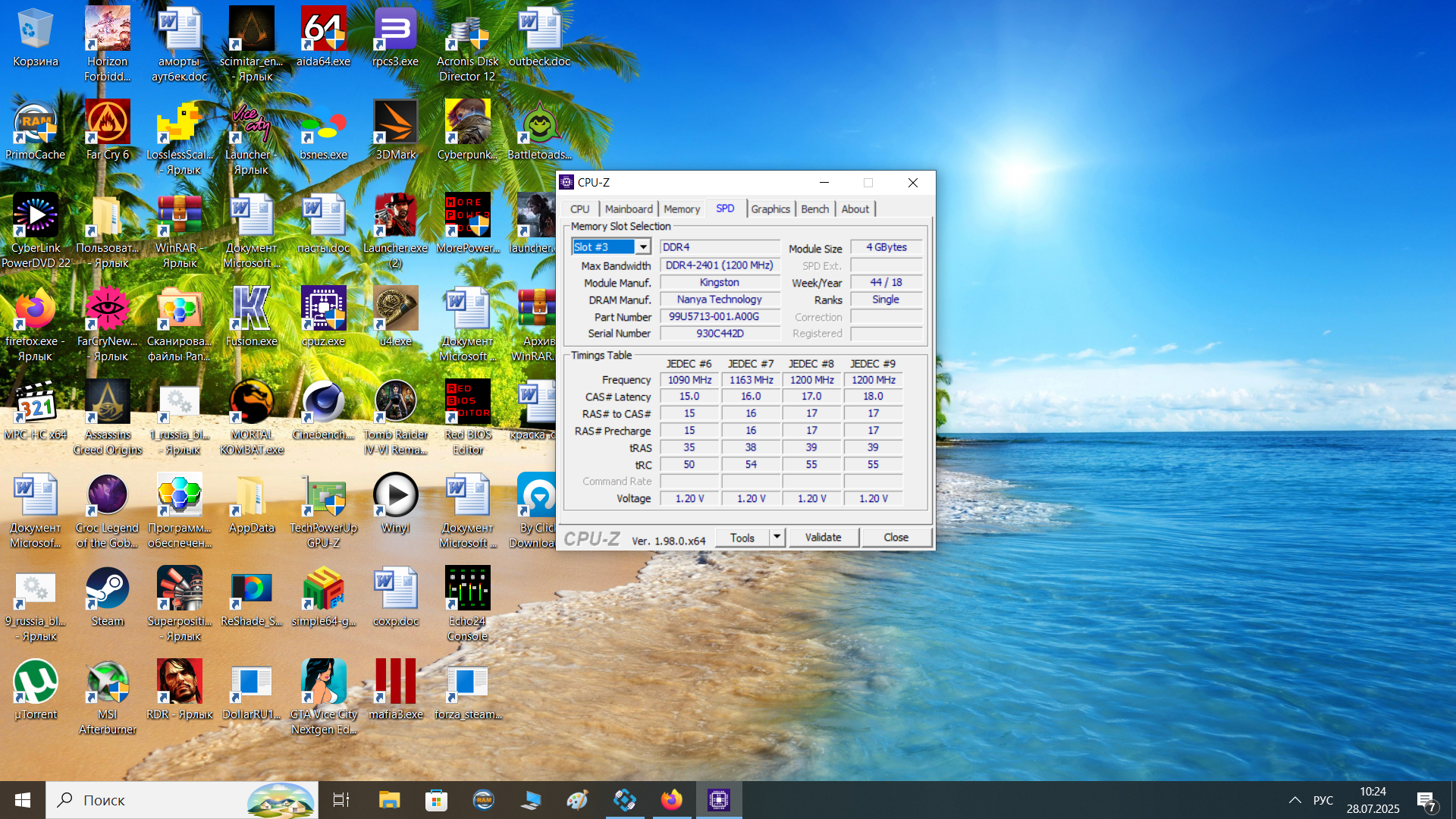The image size is (1456, 819).
Task: Show hidden system tray icons chevron
Action: (1295, 800)
